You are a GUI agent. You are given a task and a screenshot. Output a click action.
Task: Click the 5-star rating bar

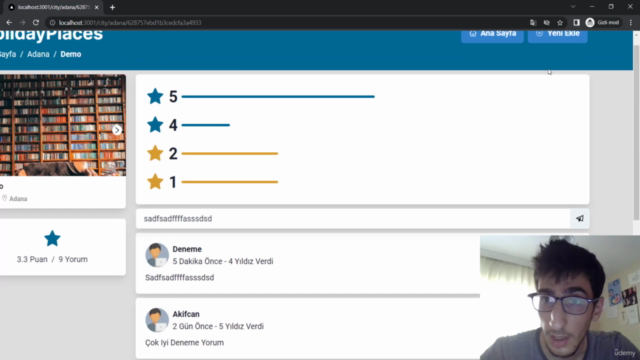(x=278, y=97)
